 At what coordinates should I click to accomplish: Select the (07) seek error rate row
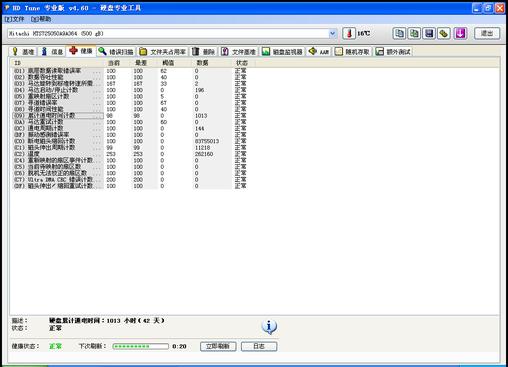130,103
